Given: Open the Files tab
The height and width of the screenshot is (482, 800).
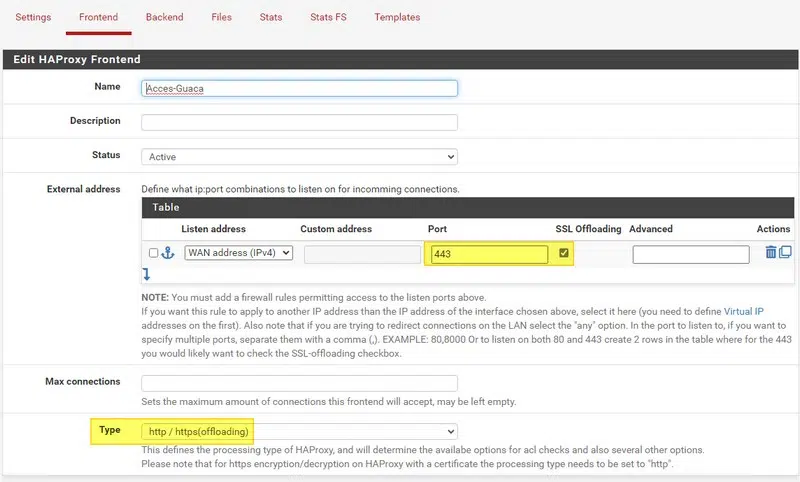Looking at the screenshot, I should (221, 17).
